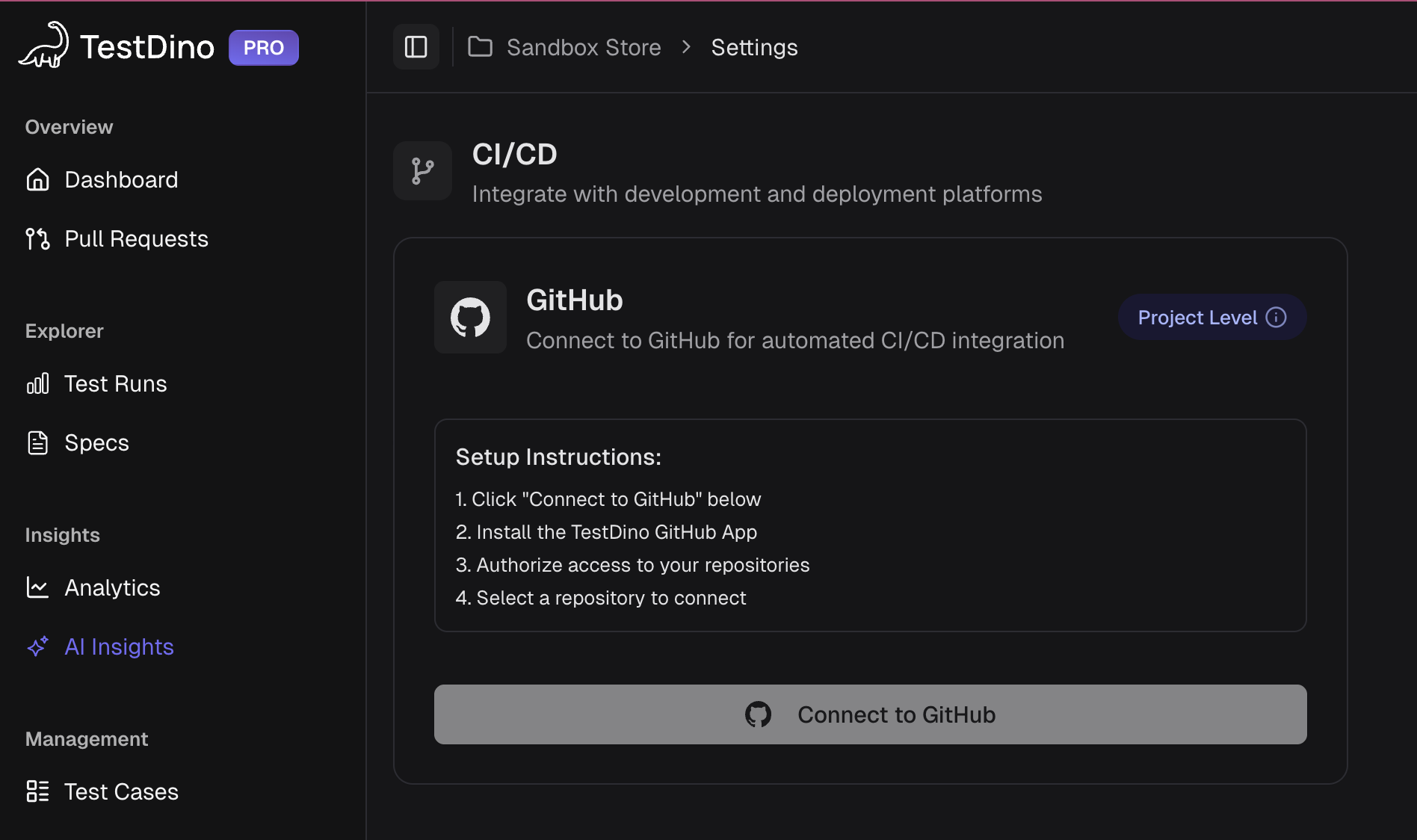
Task: Expand the breadcrumb chevron after Sandbox Store
Action: coord(685,47)
